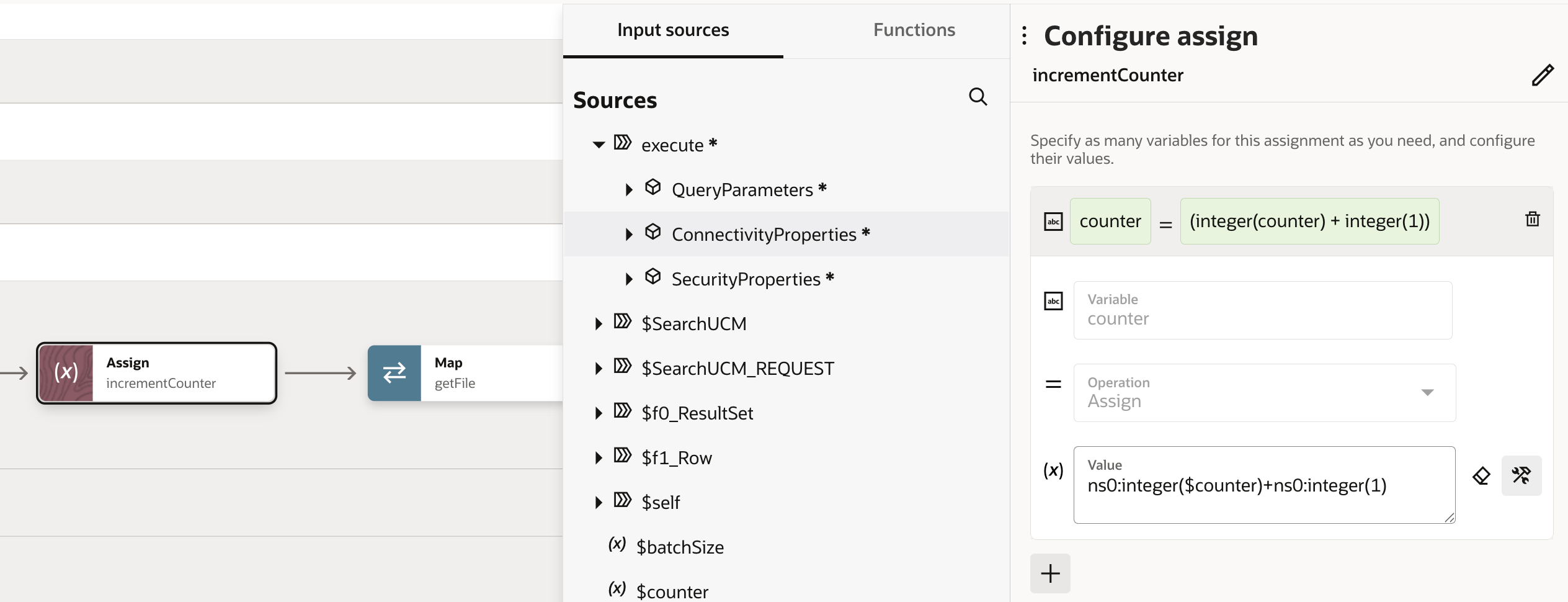1568x602 pixels.
Task: Select the Assign incrementCounter node icon
Action: tap(66, 373)
